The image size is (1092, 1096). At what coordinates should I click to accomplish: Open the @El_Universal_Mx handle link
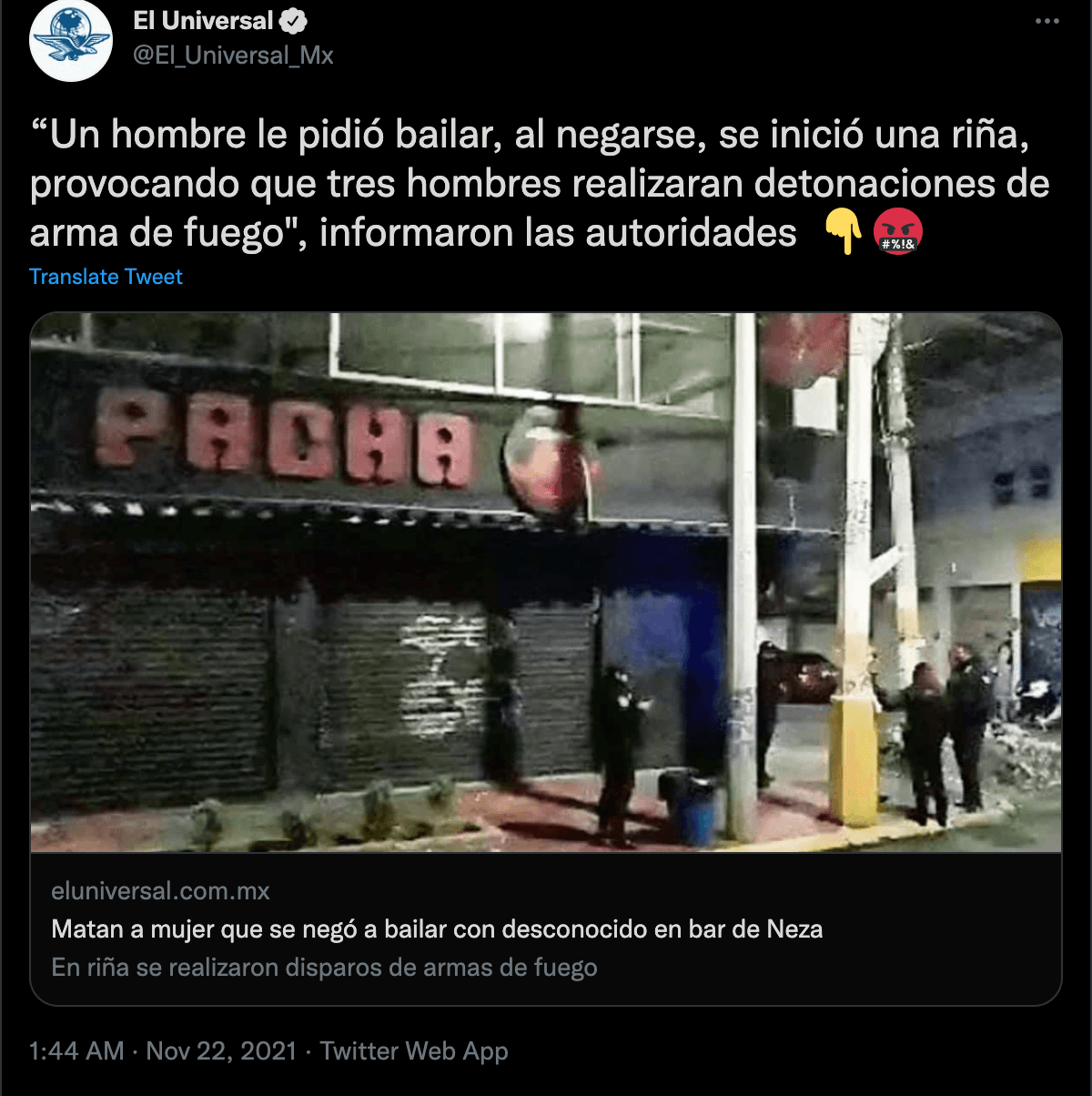click(x=233, y=56)
